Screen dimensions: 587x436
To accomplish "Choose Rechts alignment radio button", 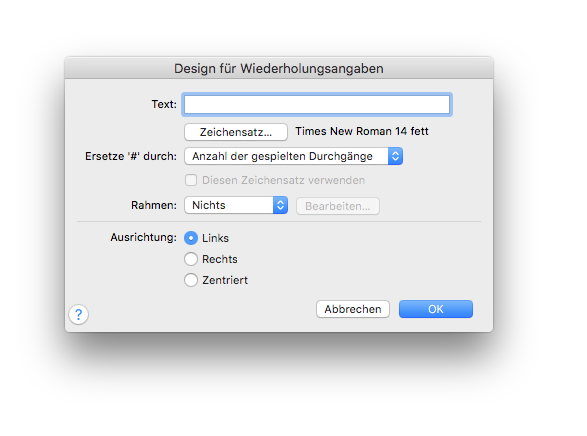I will click(191, 259).
